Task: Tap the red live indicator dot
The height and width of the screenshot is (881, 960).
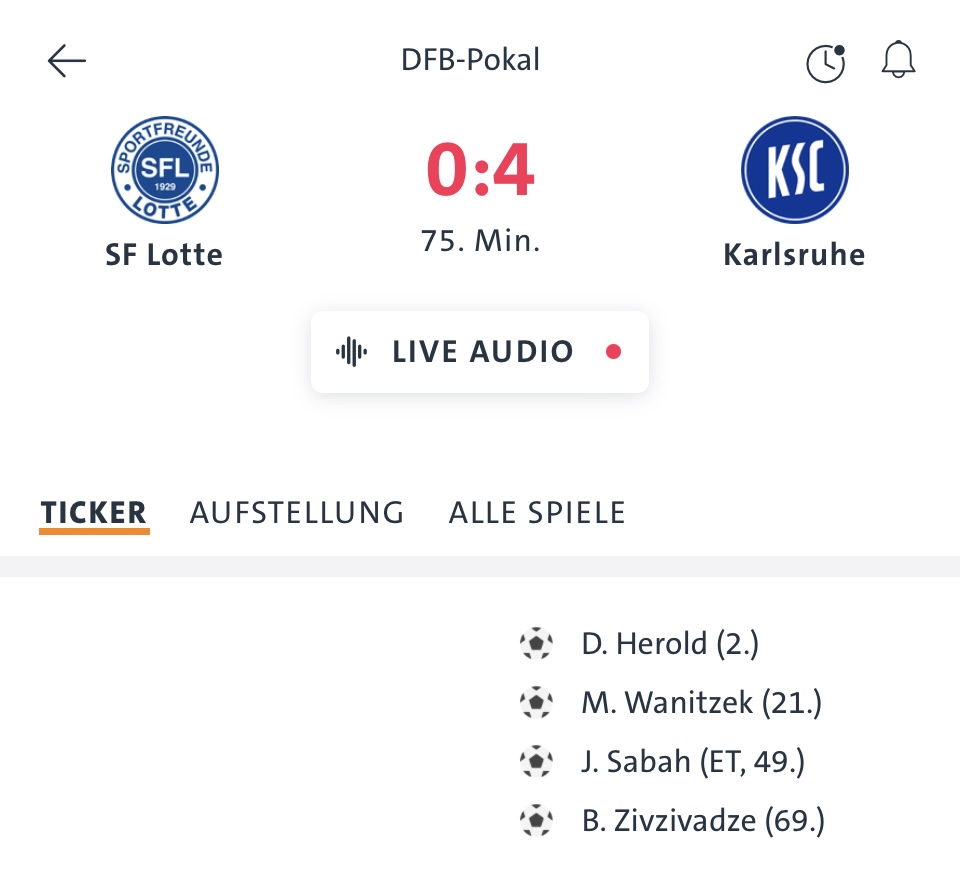Action: pos(613,351)
